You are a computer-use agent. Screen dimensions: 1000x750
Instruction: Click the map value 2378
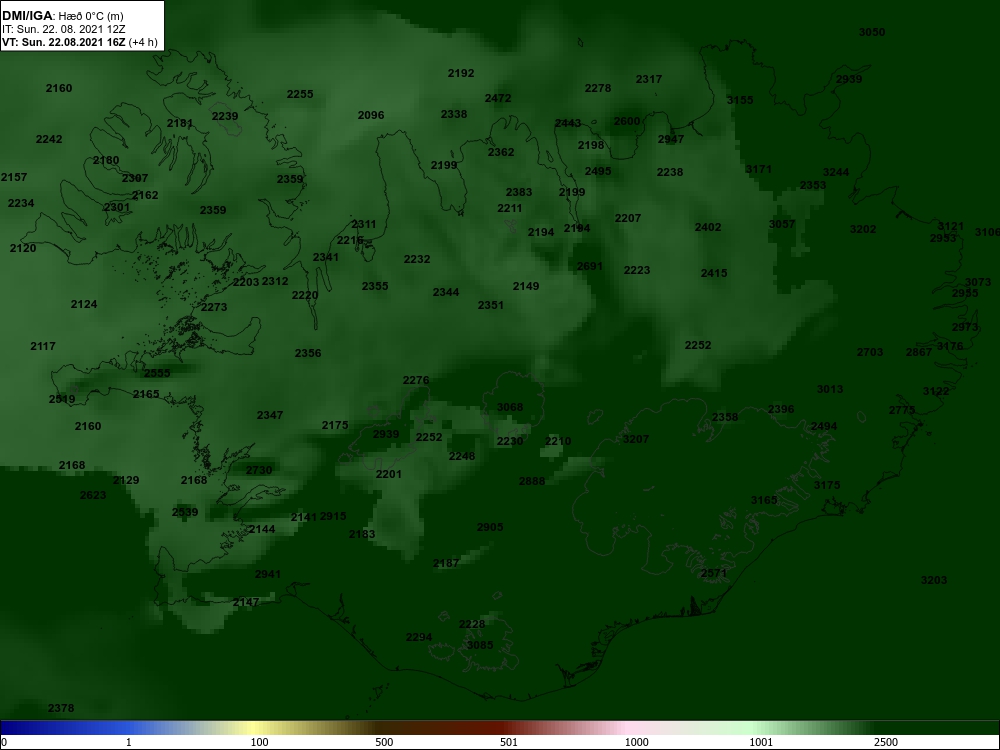(61, 709)
